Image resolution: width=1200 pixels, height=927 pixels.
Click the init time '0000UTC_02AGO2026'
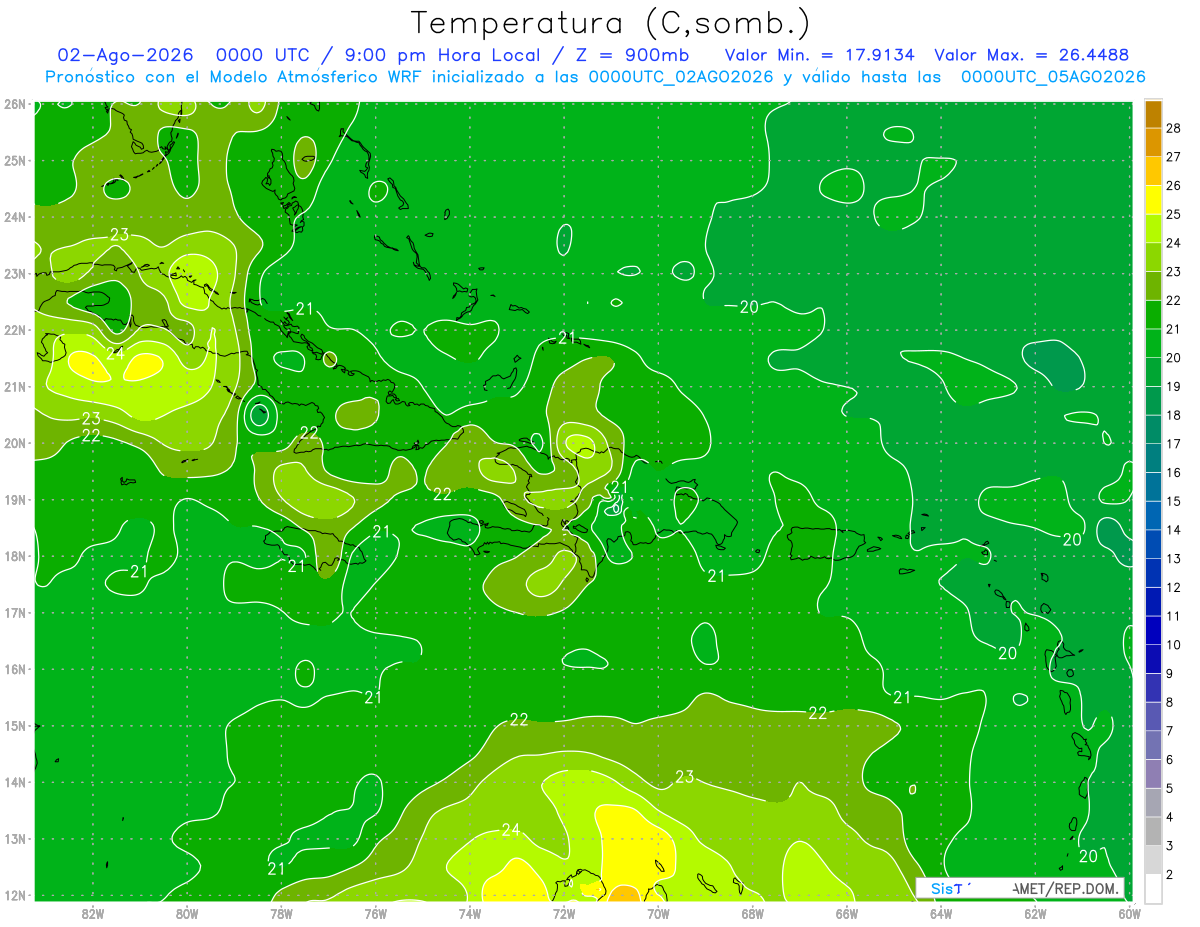680,77
